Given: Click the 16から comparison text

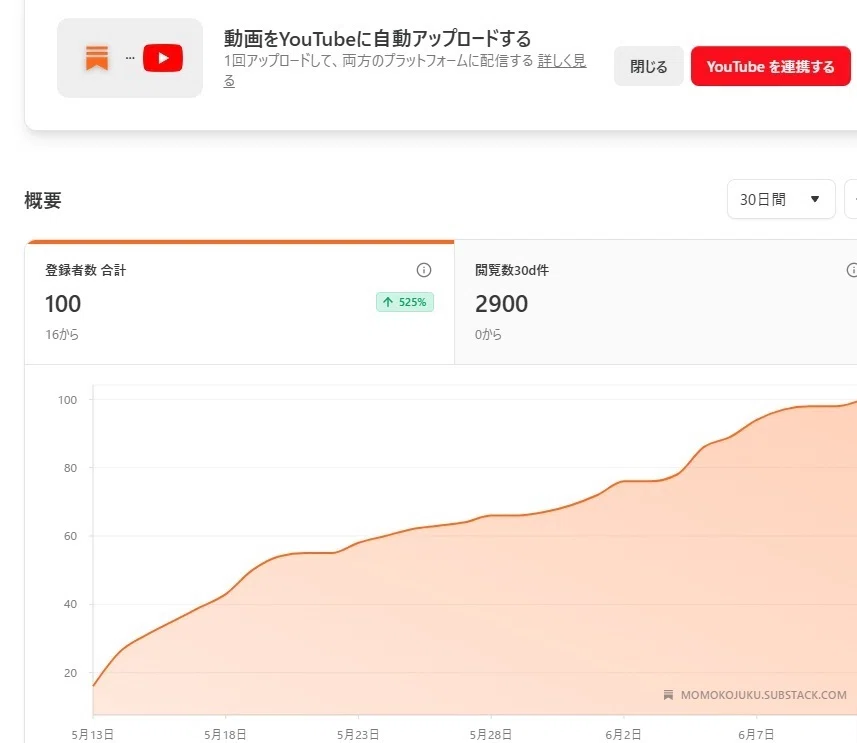Looking at the screenshot, I should tap(62, 335).
